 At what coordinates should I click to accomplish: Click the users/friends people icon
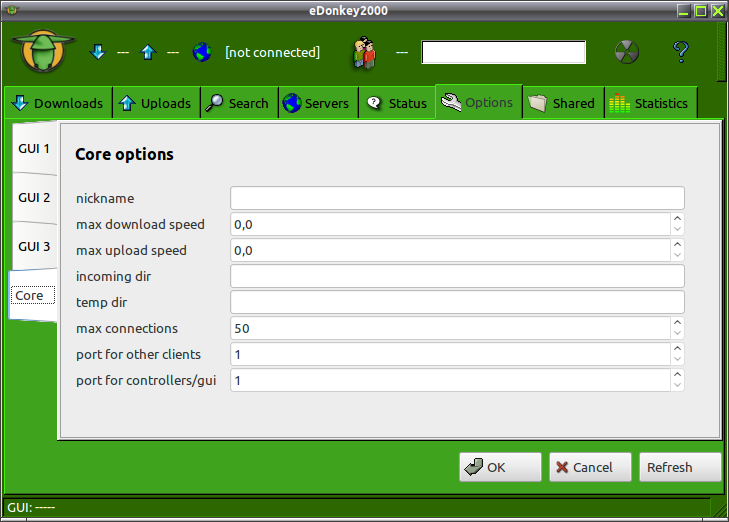364,52
